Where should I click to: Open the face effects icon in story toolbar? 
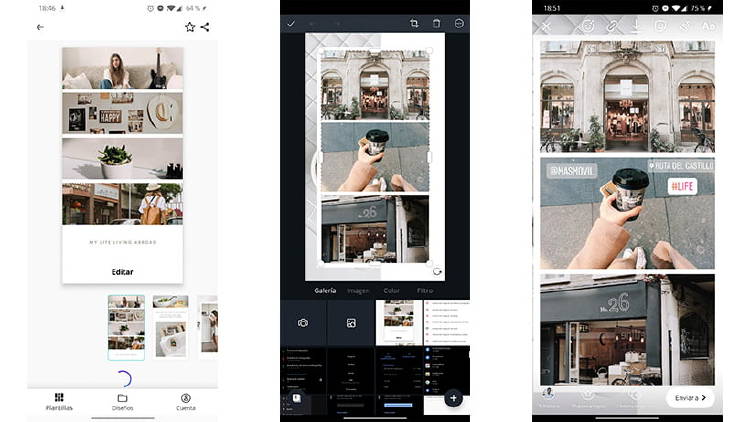coord(588,26)
